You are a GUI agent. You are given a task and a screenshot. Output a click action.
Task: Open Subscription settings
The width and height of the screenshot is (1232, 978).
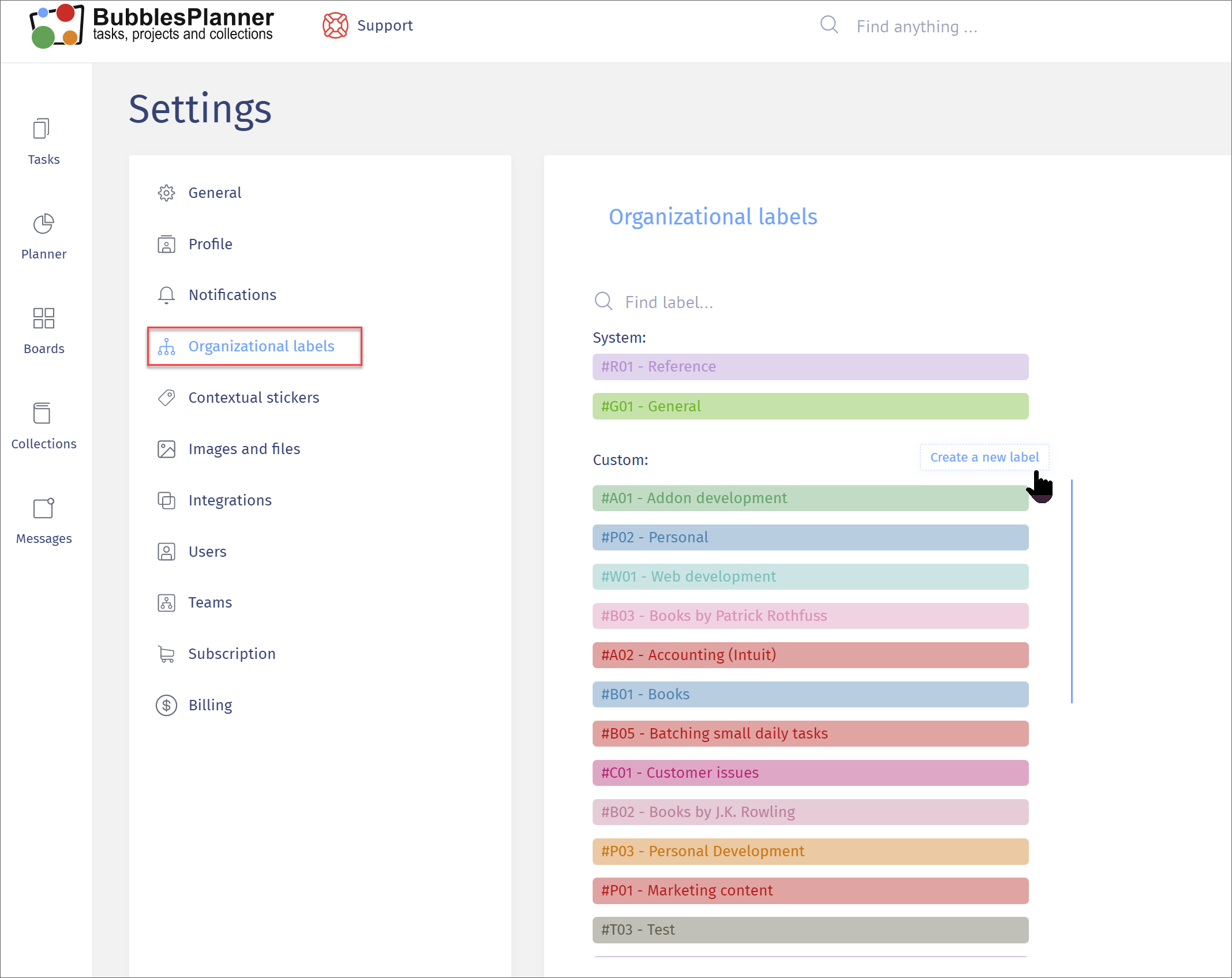pos(232,654)
